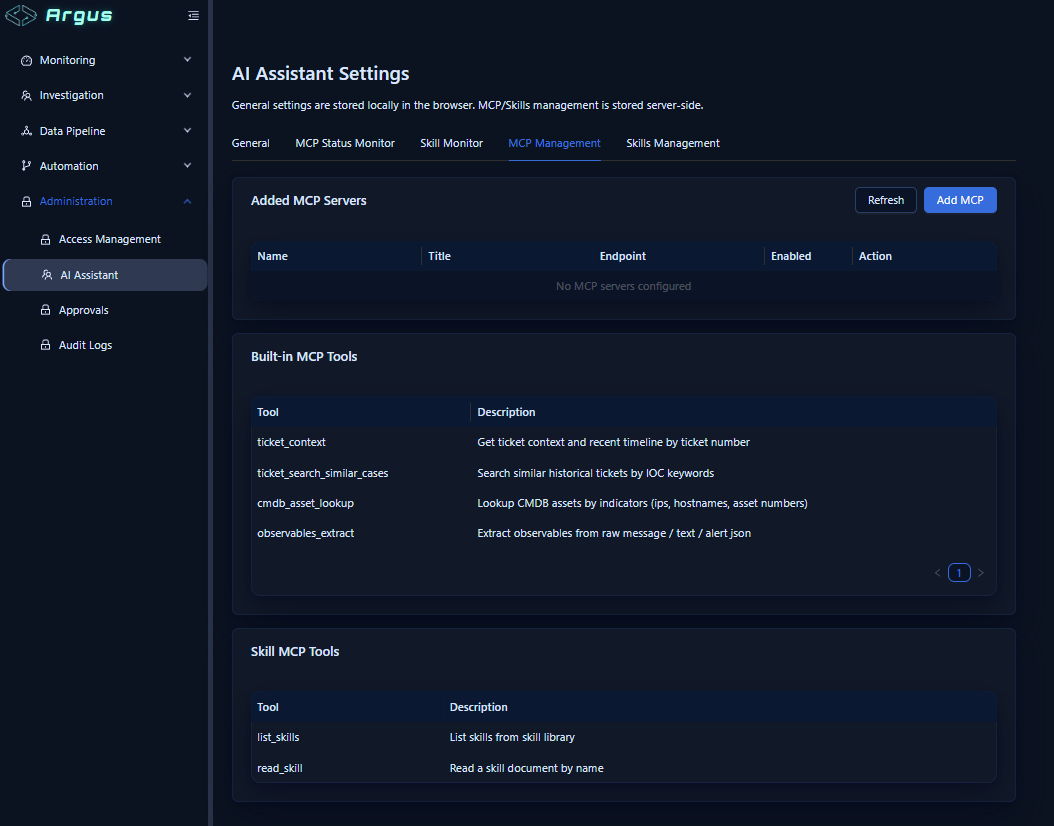Click the Automation branch icon
The width and height of the screenshot is (1054, 826).
point(26,166)
